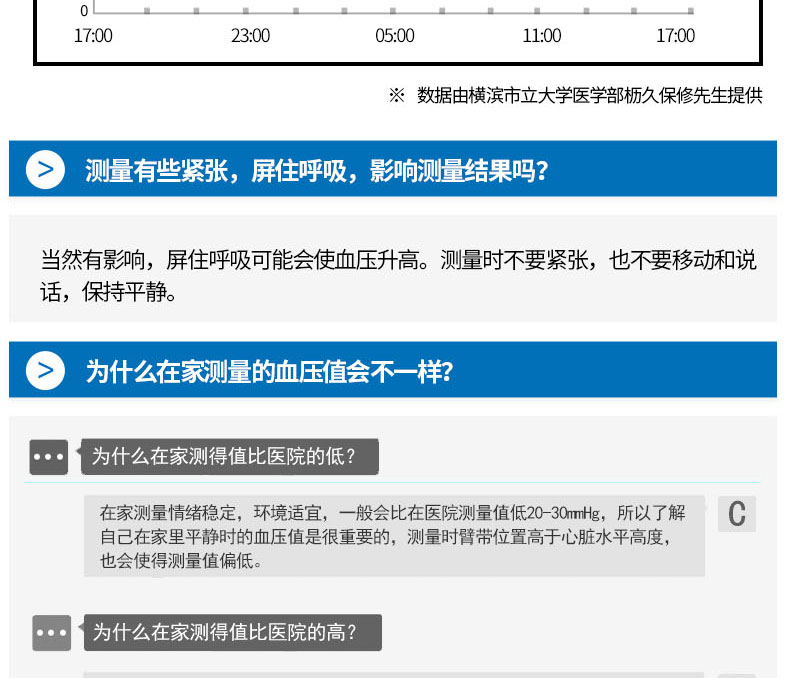Click the dots bubble icon beside 比医院的低 question
790x678 pixels.
(48, 457)
